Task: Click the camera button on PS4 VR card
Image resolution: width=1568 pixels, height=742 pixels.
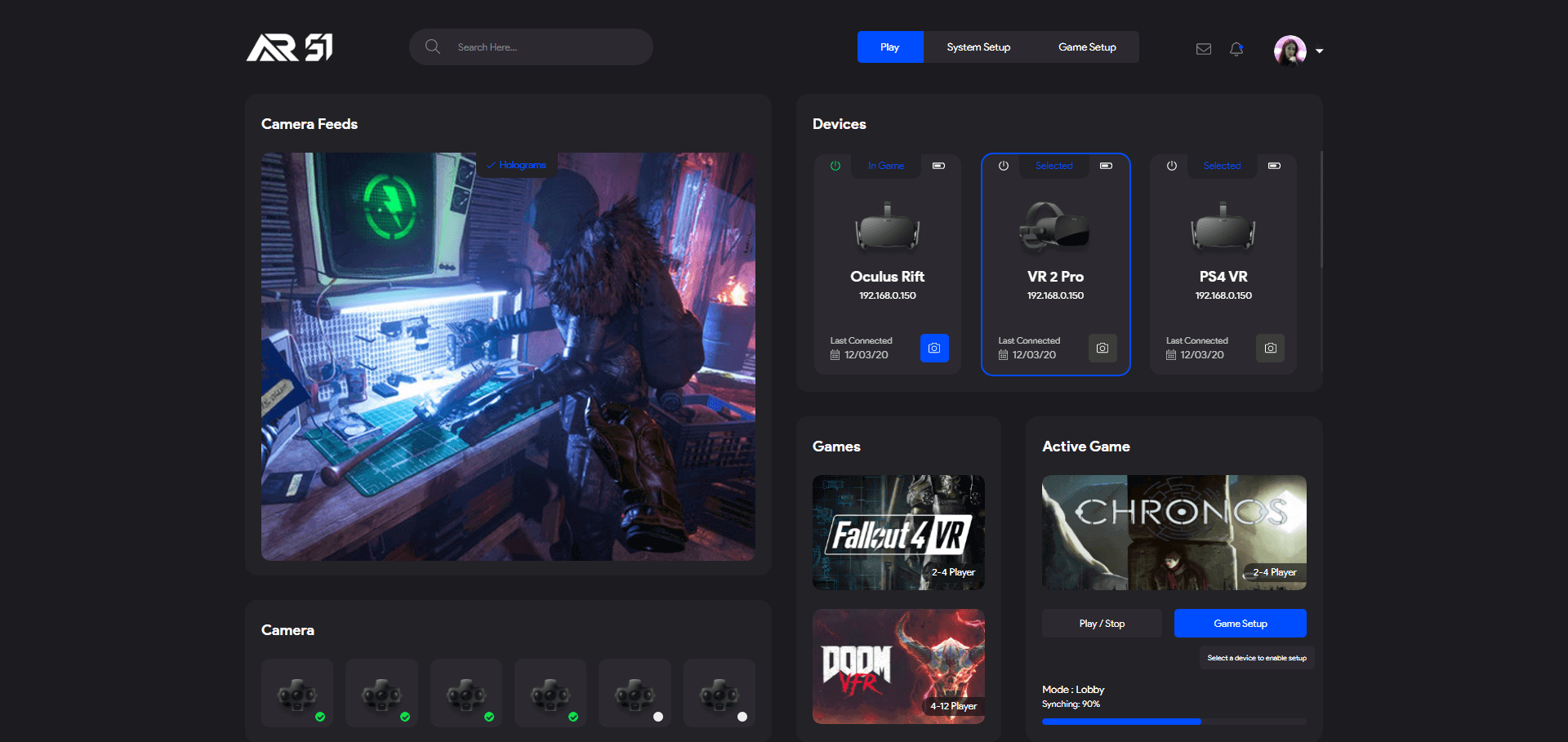Action: click(x=1271, y=348)
